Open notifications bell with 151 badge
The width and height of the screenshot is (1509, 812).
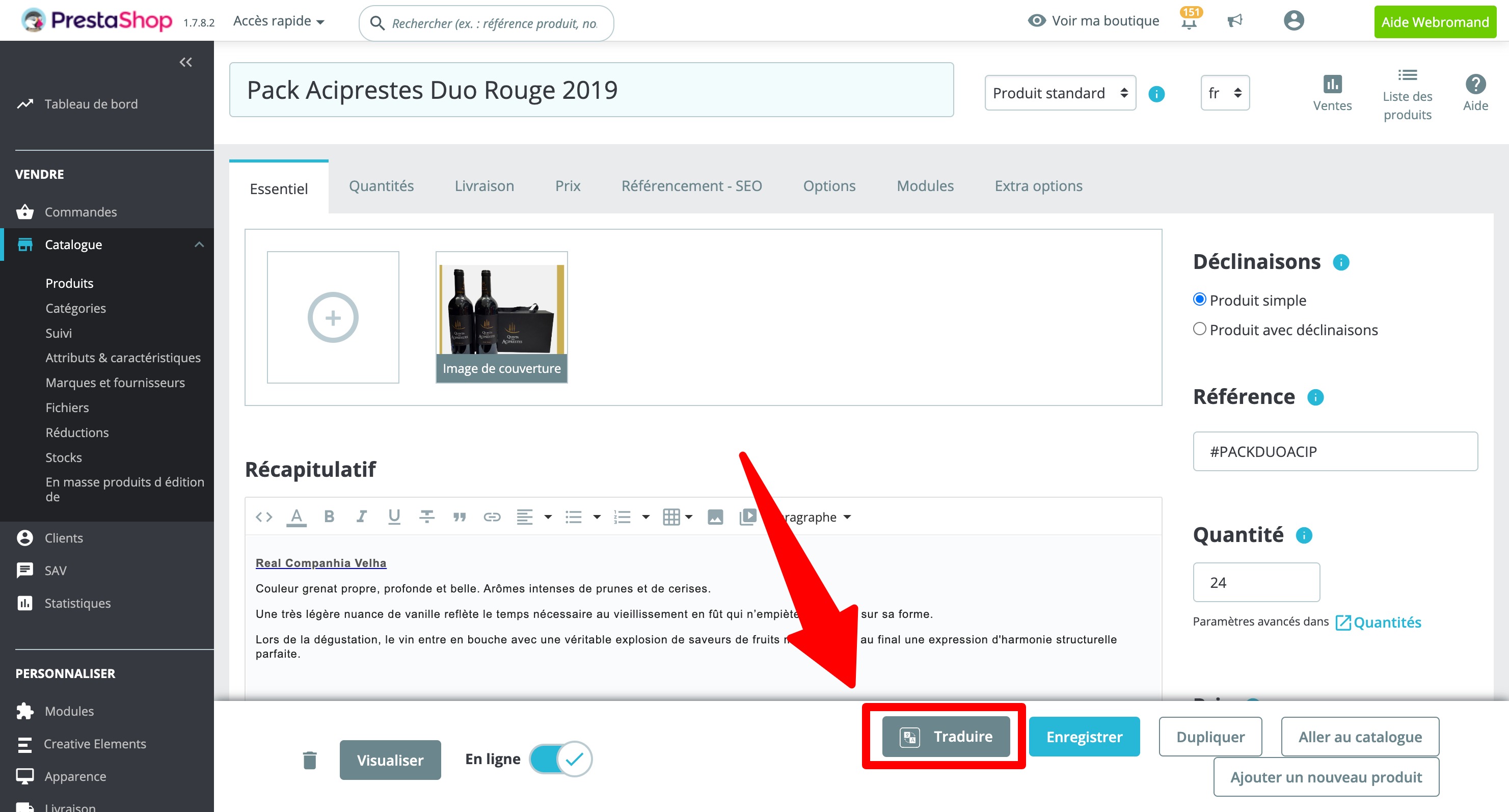1189,20
